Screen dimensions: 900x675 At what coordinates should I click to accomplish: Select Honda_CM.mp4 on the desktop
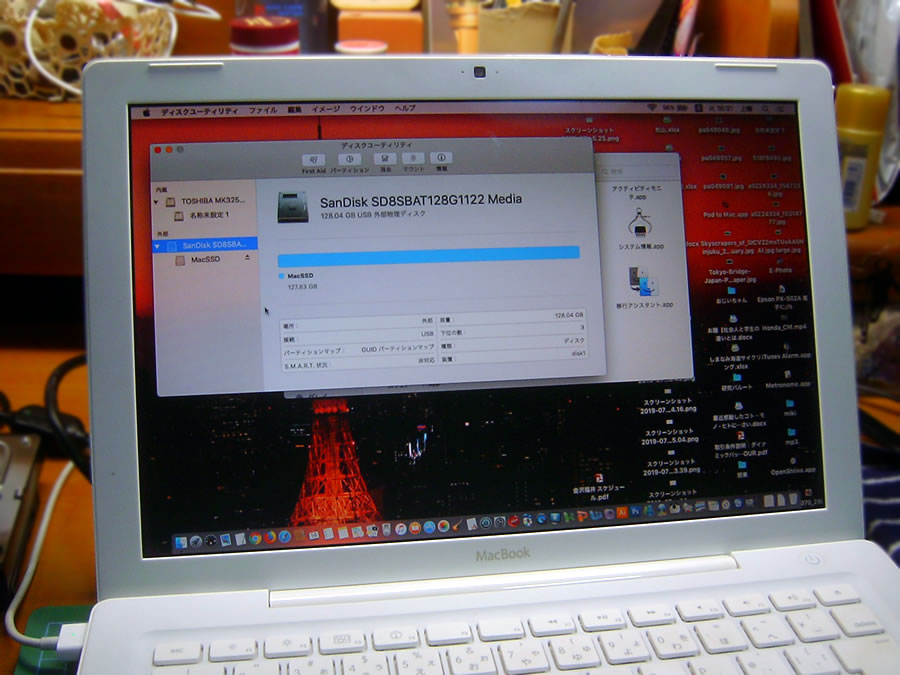point(784,323)
